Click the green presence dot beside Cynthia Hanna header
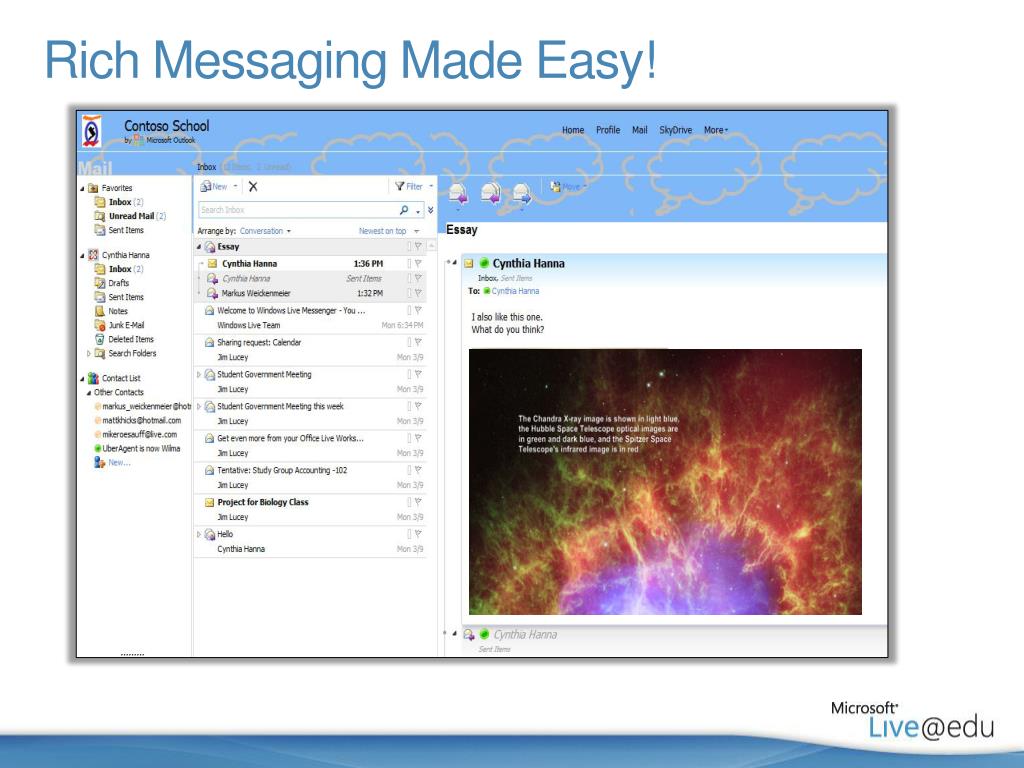 click(x=484, y=263)
